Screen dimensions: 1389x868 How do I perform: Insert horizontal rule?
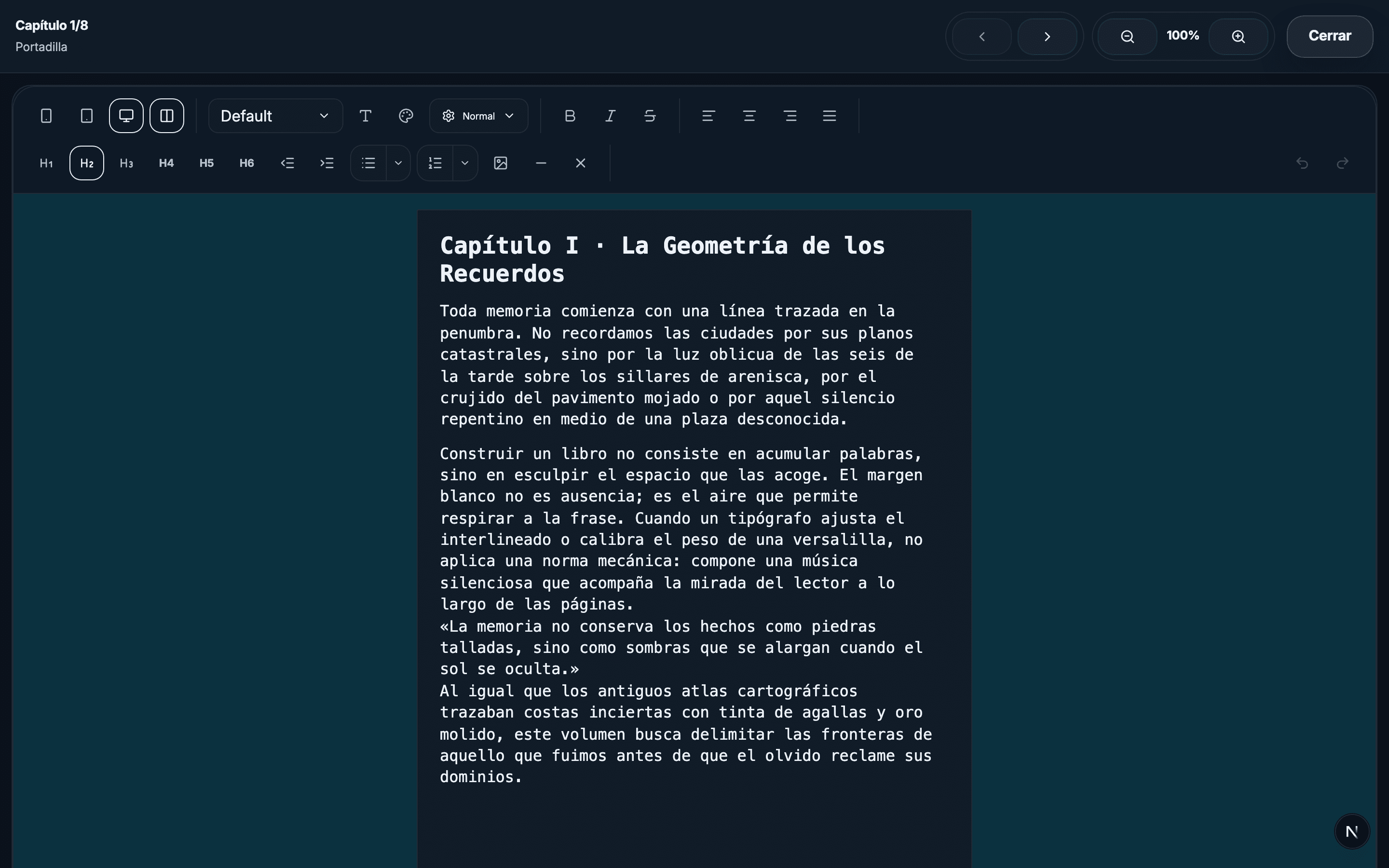click(x=541, y=163)
